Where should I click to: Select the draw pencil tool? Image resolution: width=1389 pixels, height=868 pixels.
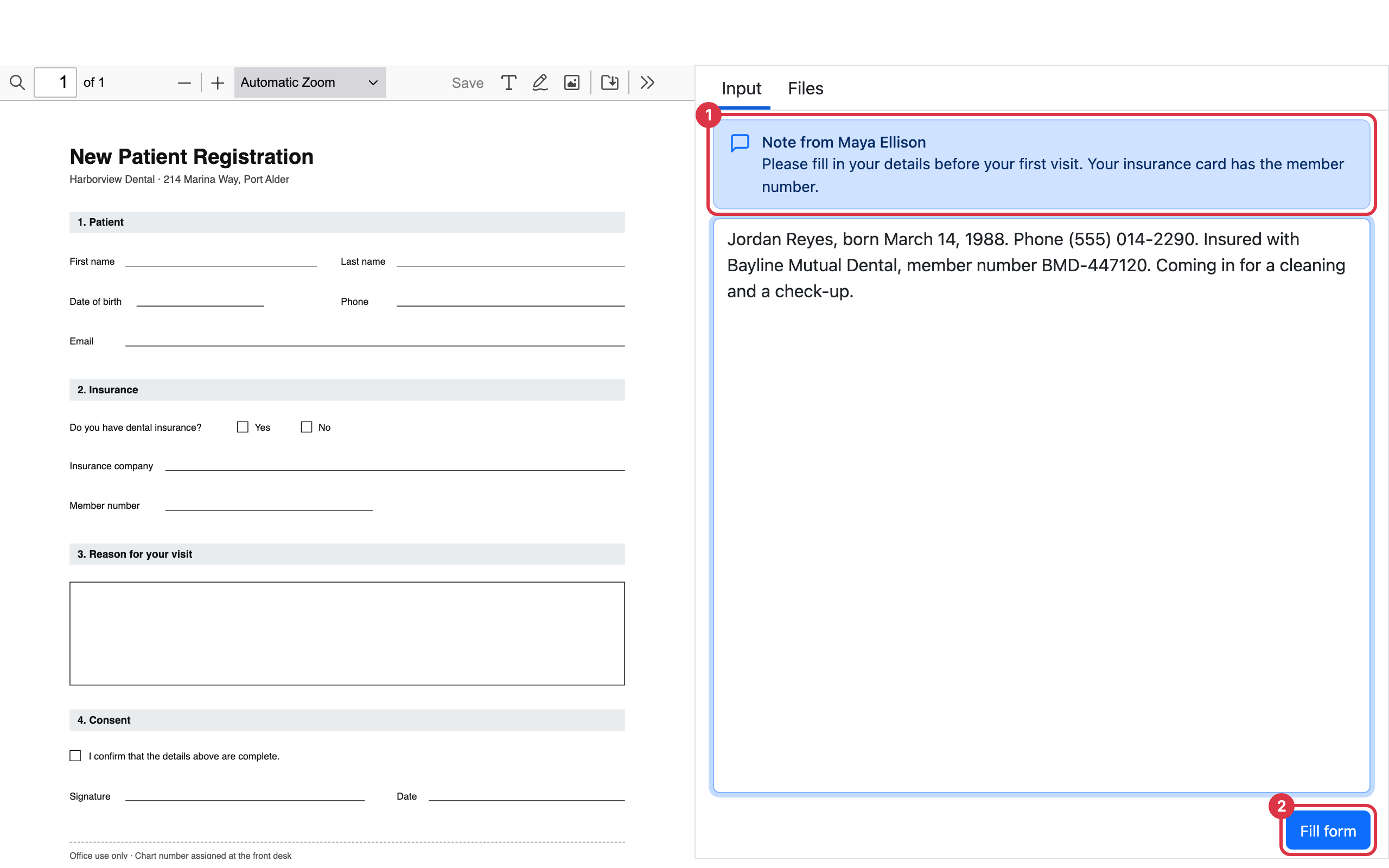point(539,82)
